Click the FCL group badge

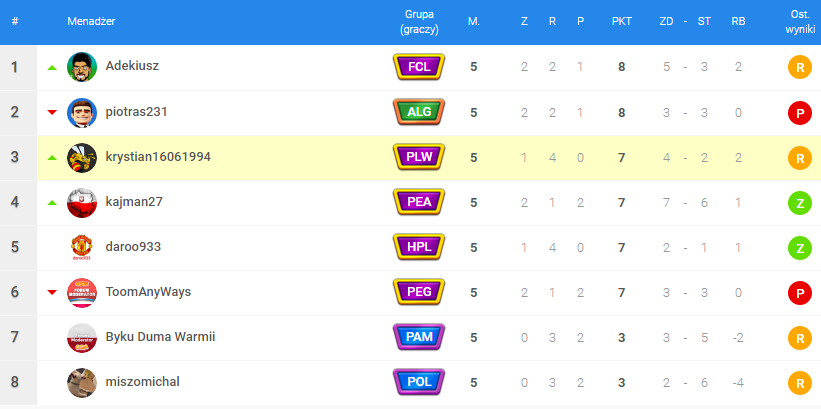click(x=419, y=67)
